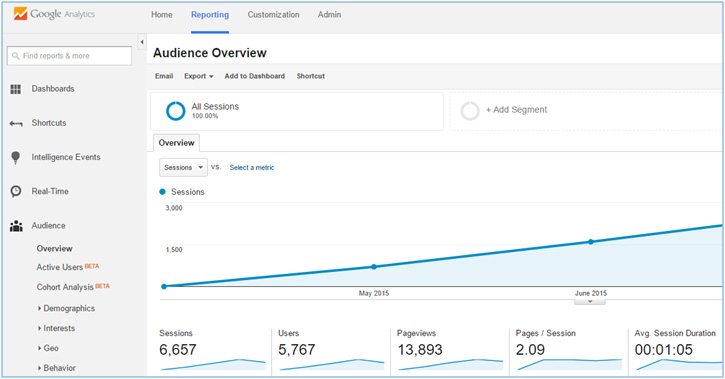Viewport: 725px width, 379px height.
Task: Click the Audience people icon
Action: click(x=16, y=226)
